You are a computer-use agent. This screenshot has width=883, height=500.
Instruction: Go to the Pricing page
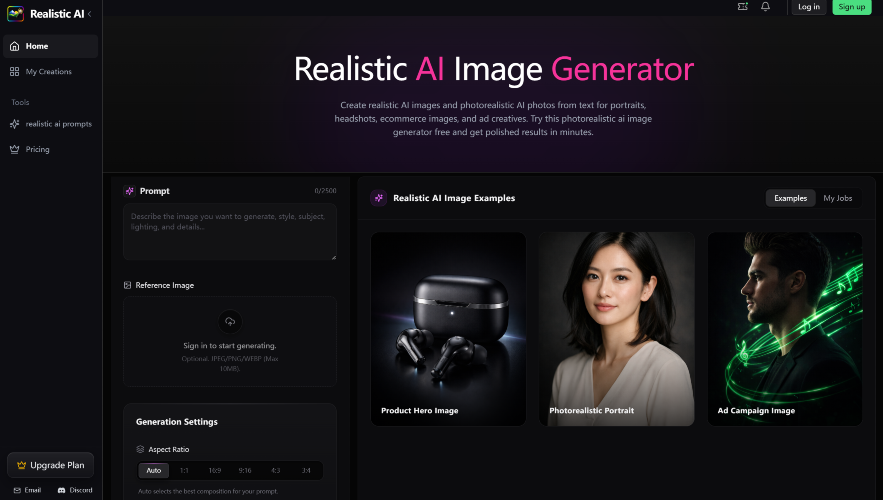pos(51,149)
